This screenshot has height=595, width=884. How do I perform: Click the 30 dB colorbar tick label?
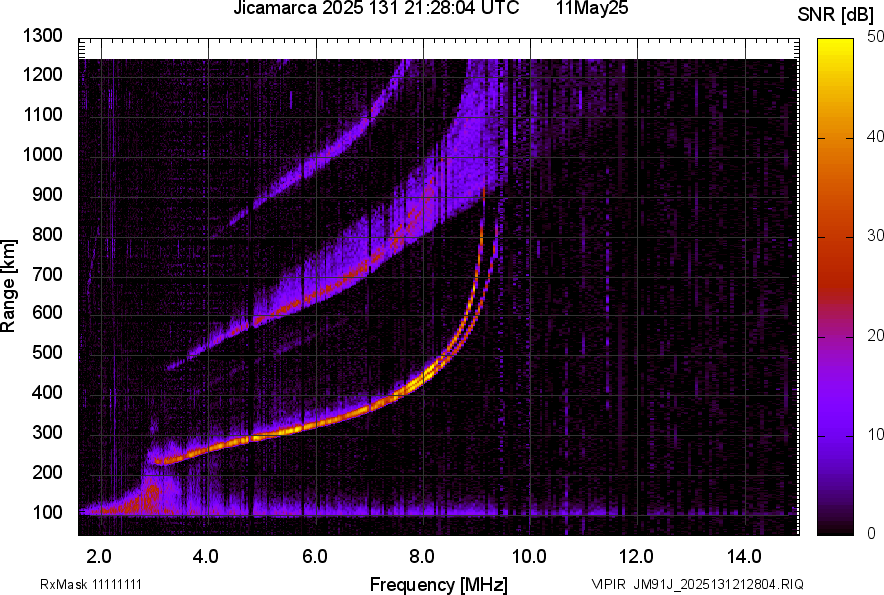pos(875,236)
